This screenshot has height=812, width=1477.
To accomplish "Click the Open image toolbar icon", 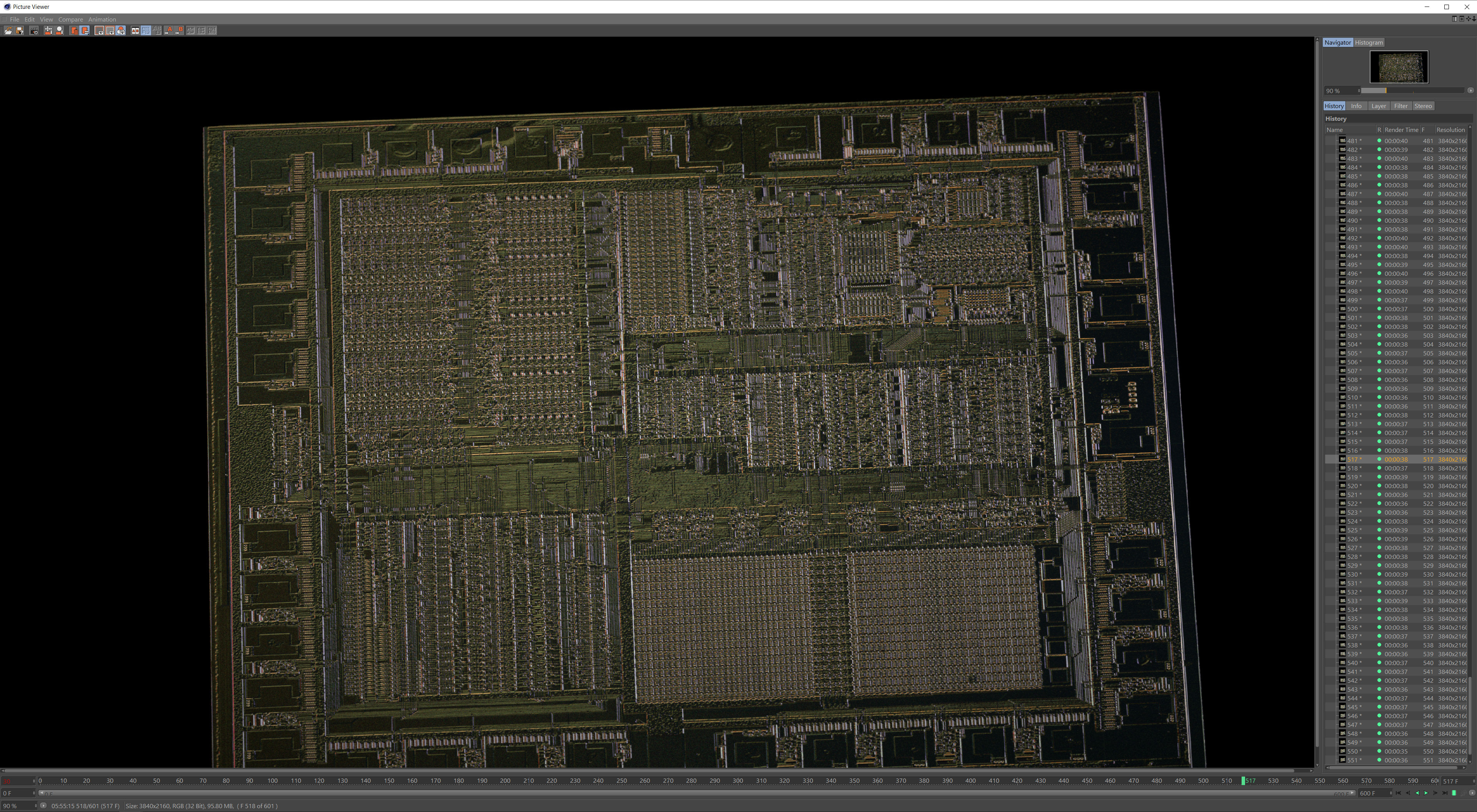I will [8, 31].
